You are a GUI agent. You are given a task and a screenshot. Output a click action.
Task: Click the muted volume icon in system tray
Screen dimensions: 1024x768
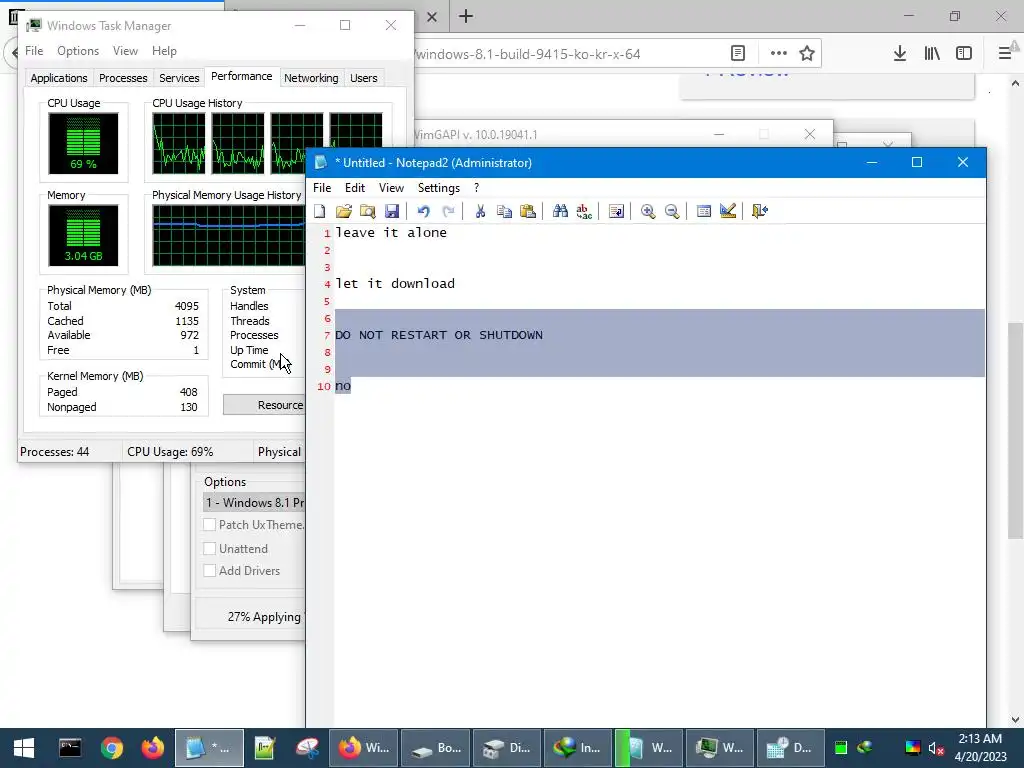pos(936,748)
